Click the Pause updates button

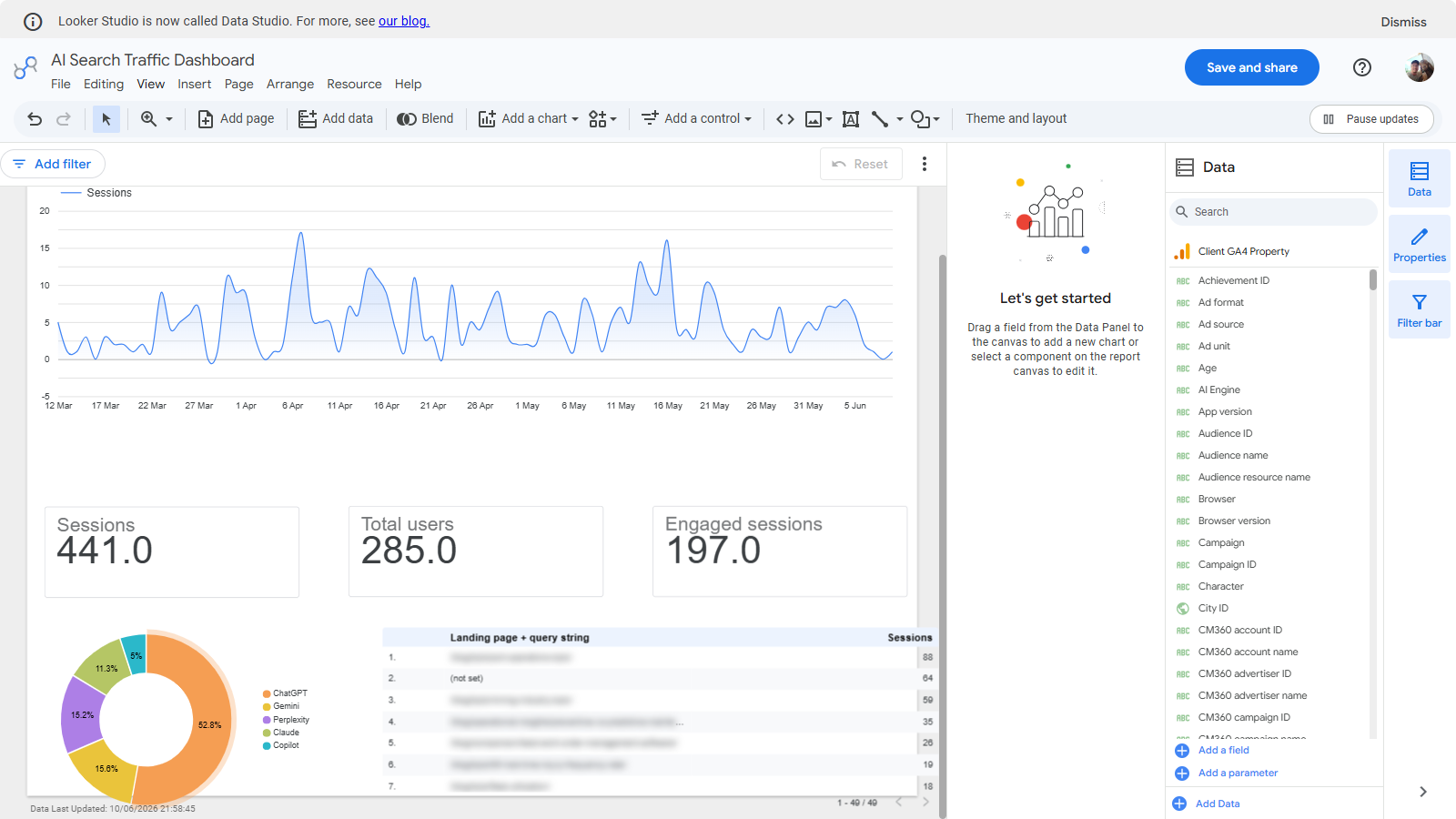(x=1371, y=119)
